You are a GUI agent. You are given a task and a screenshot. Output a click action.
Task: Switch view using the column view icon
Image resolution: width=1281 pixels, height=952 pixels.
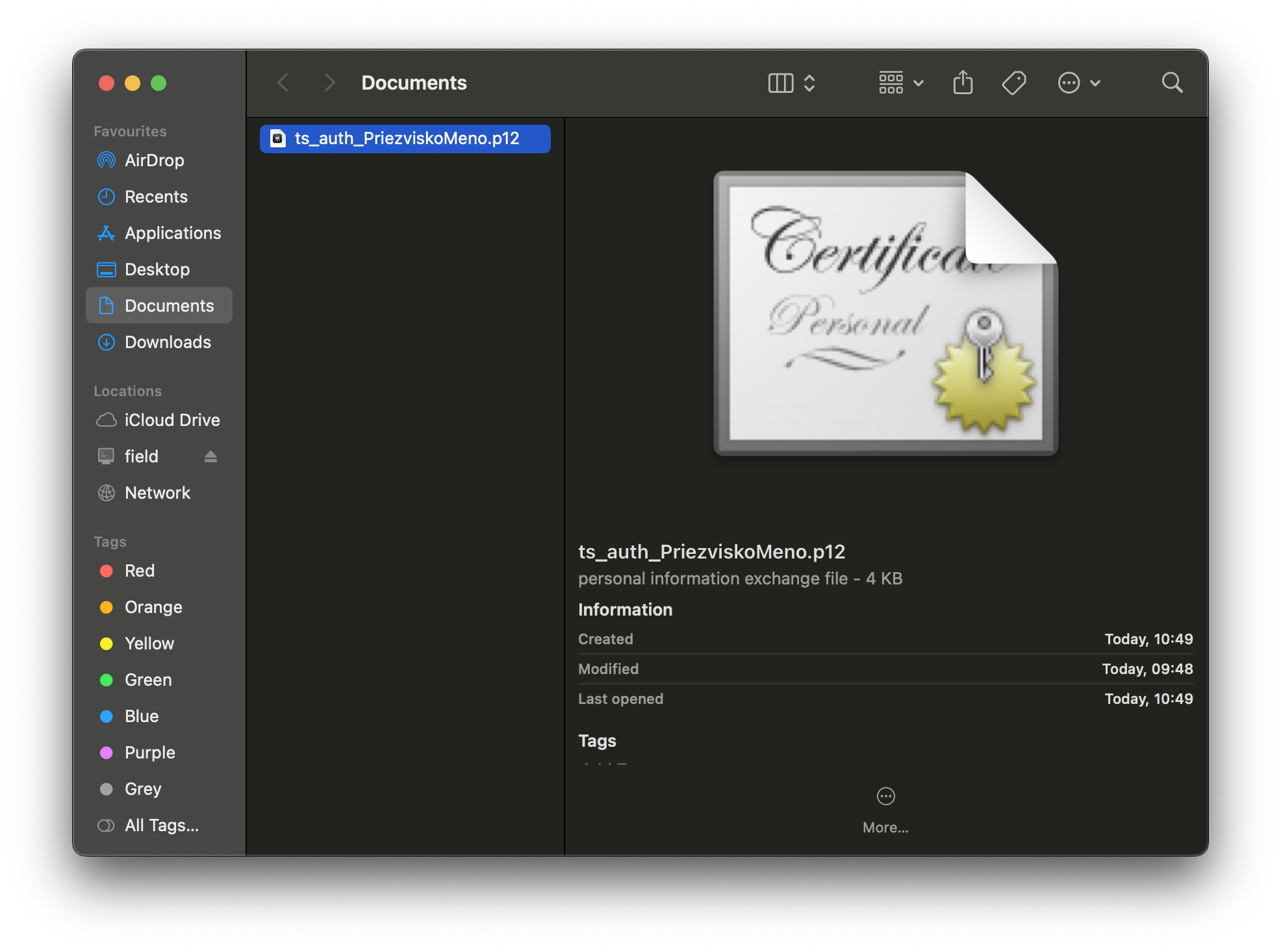click(781, 83)
